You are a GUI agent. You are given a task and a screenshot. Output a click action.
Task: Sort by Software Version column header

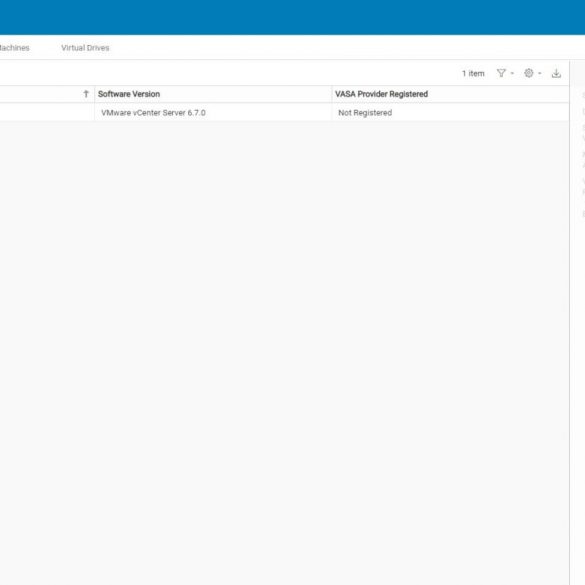click(129, 94)
